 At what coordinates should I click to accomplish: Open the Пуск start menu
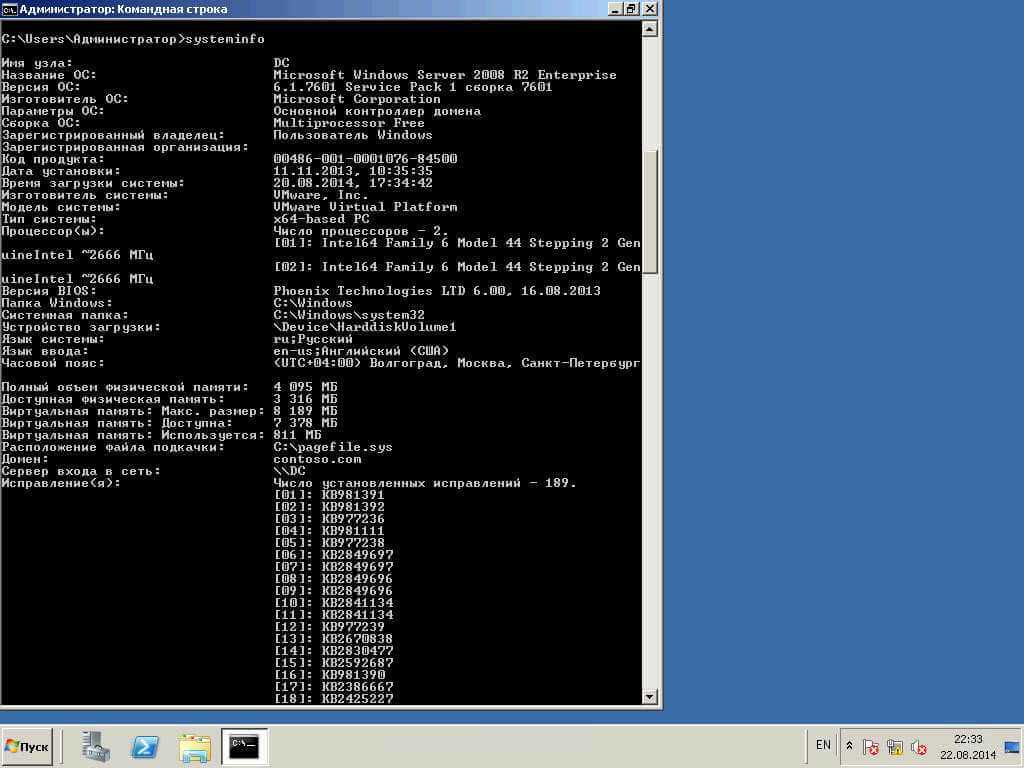29,746
